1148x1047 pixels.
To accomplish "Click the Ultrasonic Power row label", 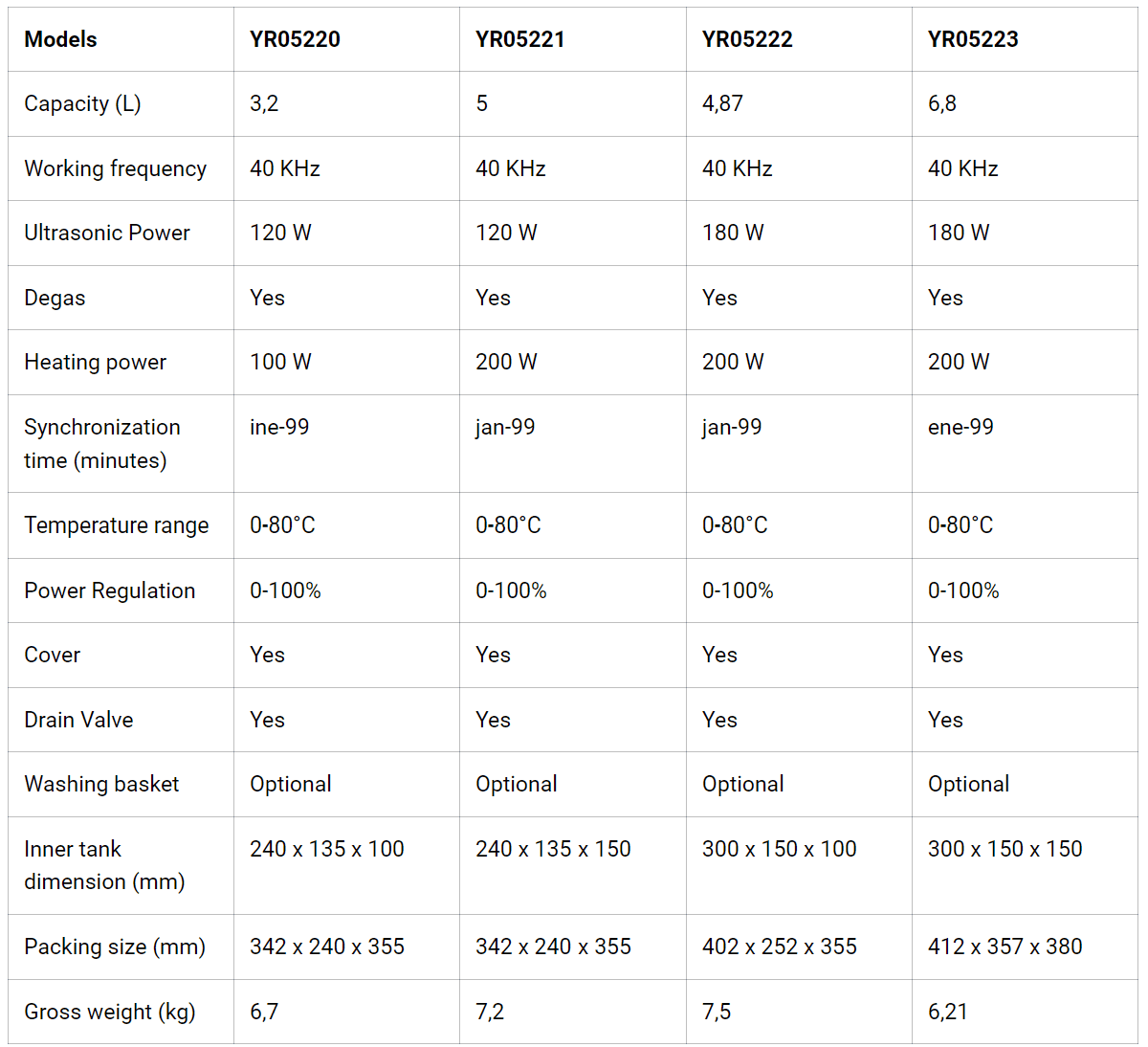I will (107, 233).
